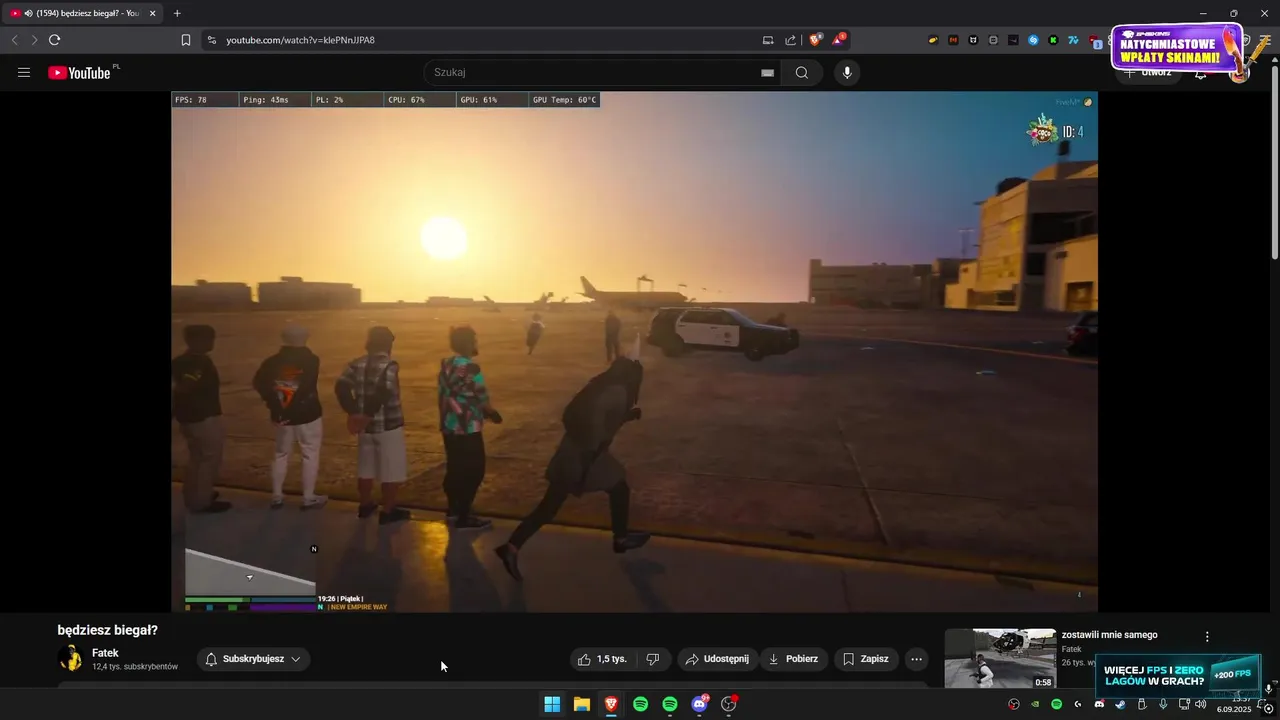Open File Explorer from taskbar

click(581, 704)
